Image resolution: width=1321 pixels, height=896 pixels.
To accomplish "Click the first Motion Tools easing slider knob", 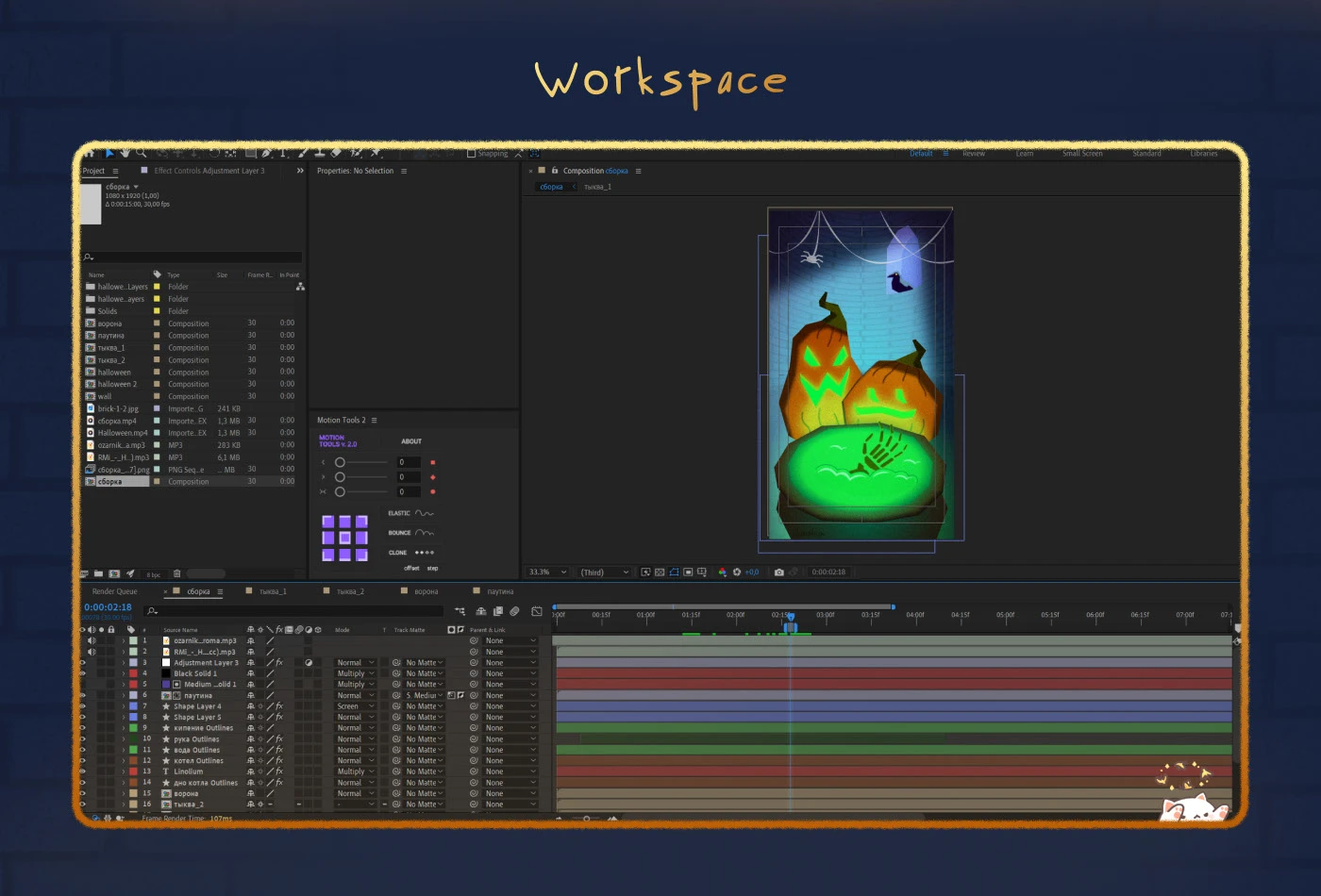I will tap(340, 462).
